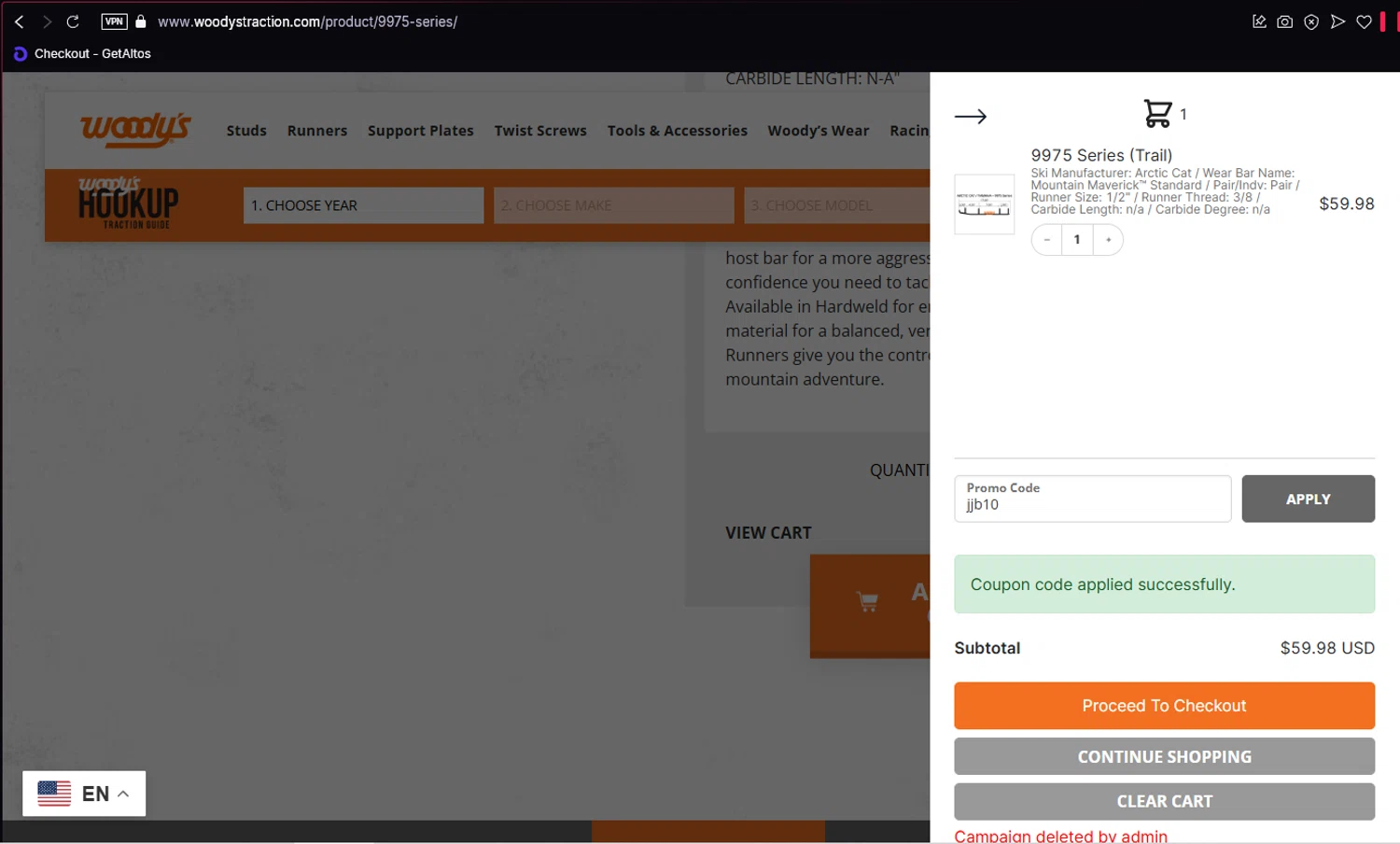Open the Choose Model dropdown
This screenshot has width=1400, height=844.
[837, 205]
